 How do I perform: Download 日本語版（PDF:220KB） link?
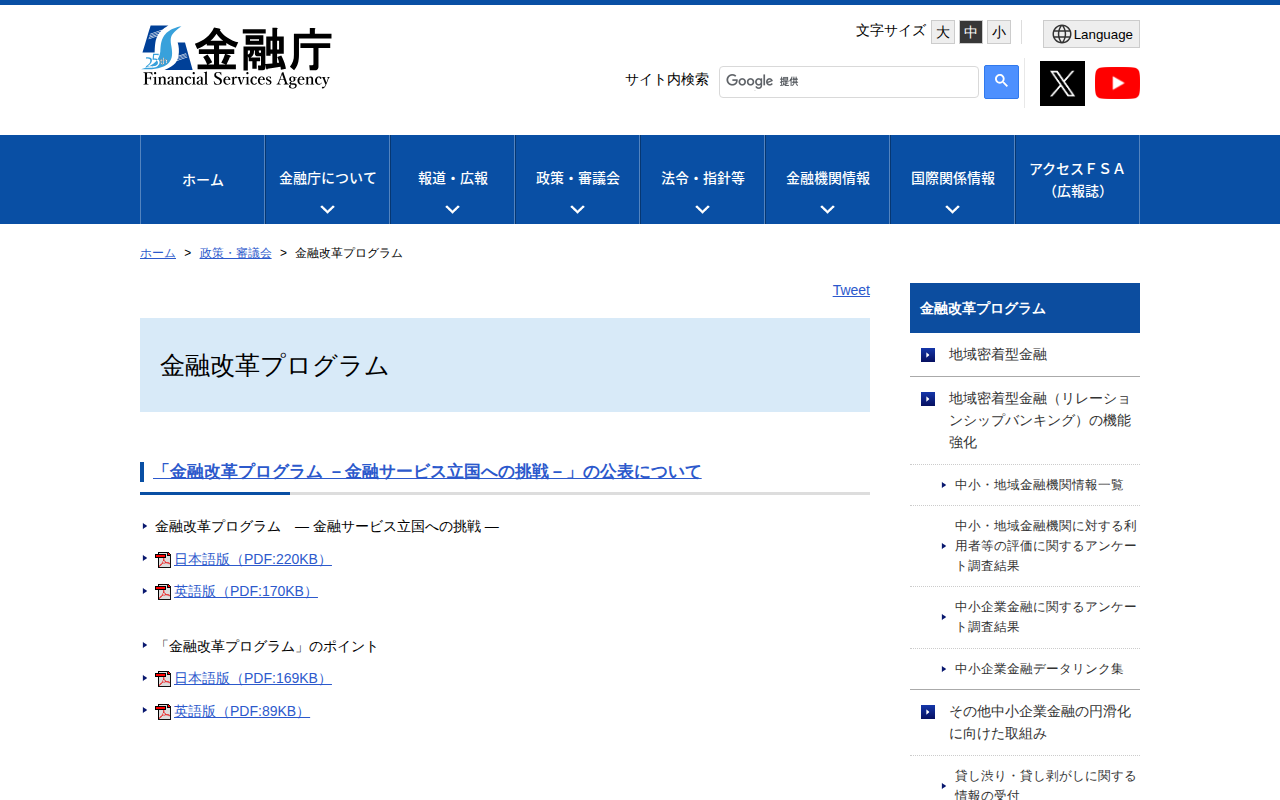[252, 559]
